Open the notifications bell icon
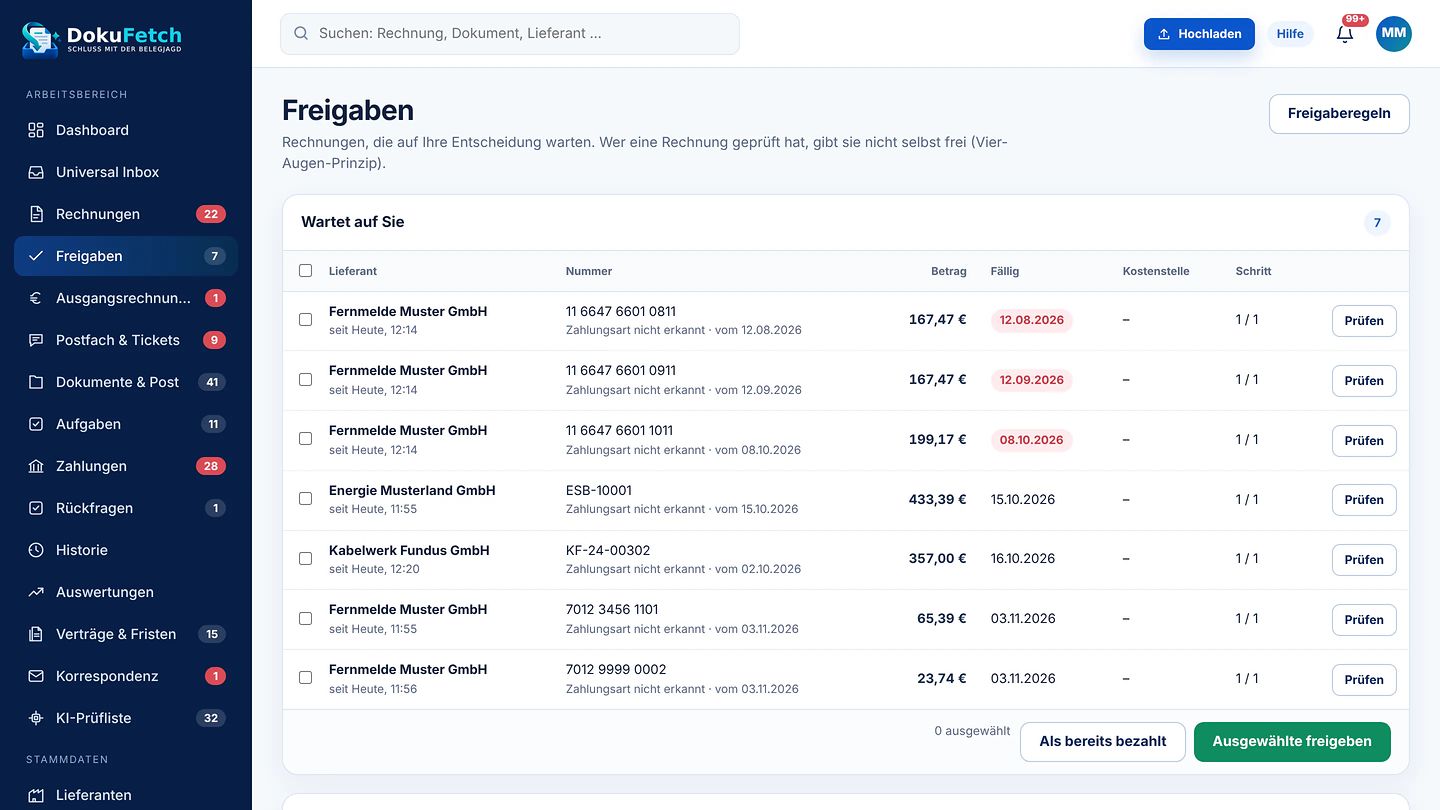The image size is (1440, 810). click(1345, 34)
